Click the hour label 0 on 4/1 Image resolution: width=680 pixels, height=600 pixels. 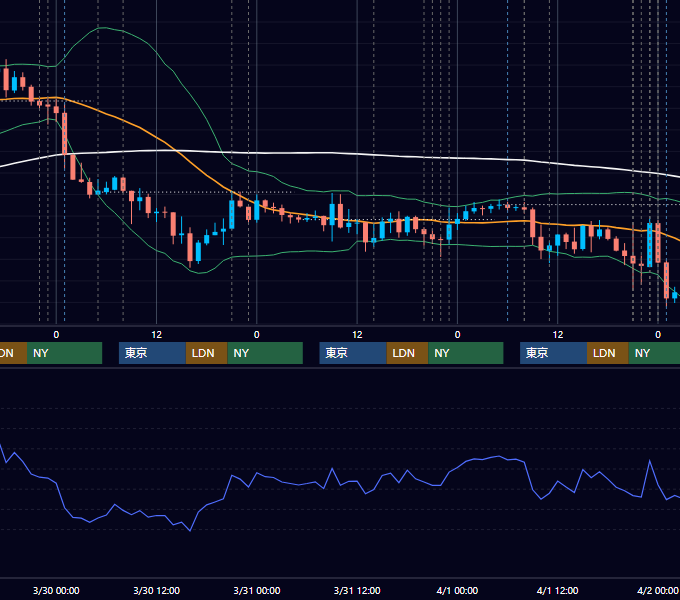(457, 335)
